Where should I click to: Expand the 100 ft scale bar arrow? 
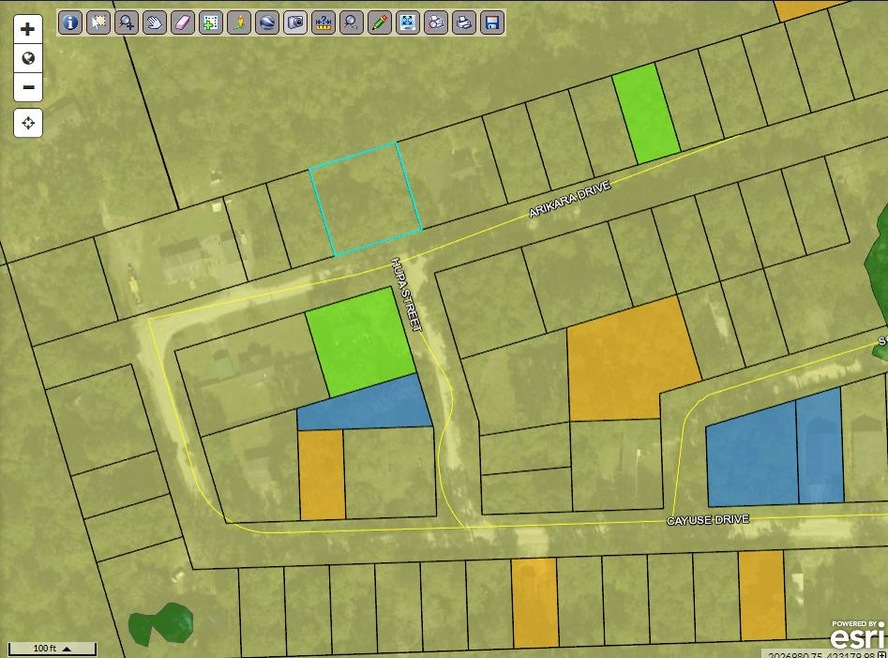[66, 649]
